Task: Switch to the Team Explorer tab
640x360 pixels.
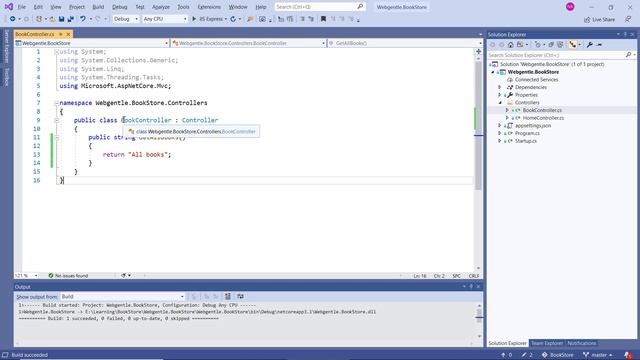Action: click(547, 343)
